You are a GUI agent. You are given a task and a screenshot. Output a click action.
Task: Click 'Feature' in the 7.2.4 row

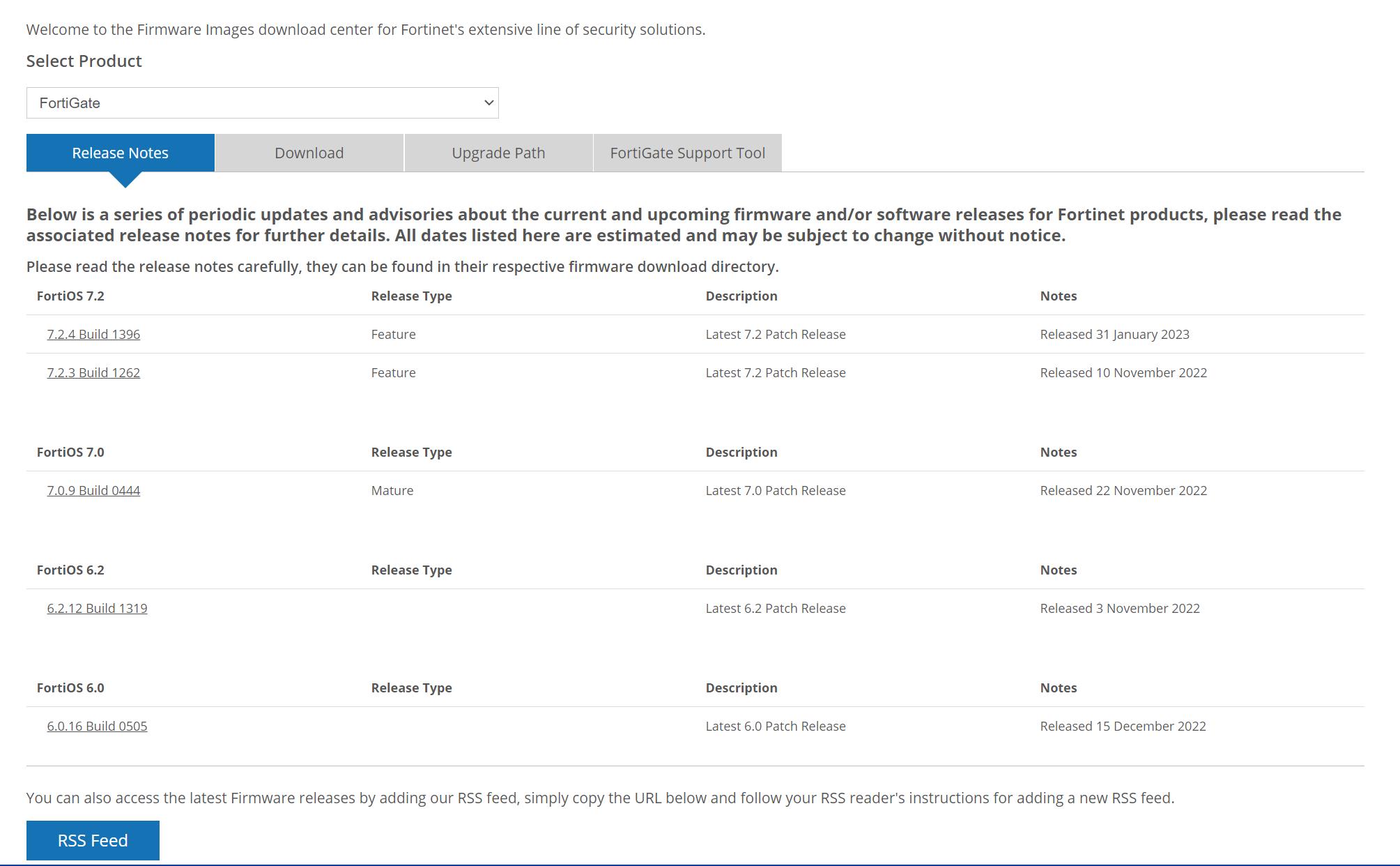coord(393,334)
